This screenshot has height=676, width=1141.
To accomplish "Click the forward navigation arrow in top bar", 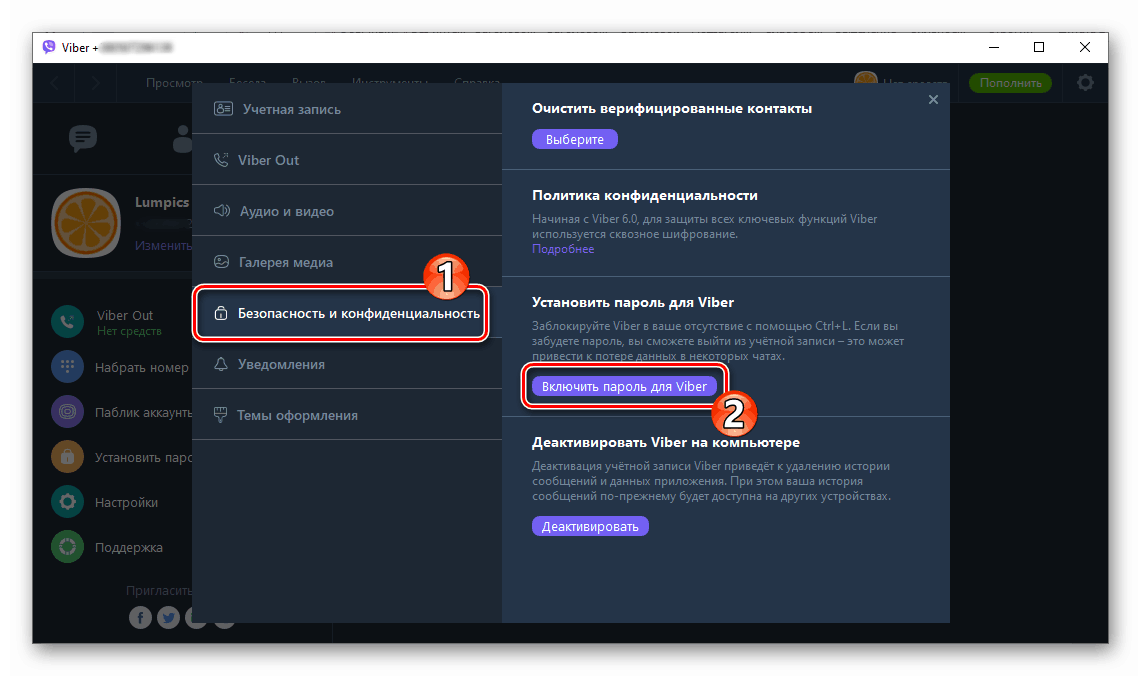I will click(95, 83).
